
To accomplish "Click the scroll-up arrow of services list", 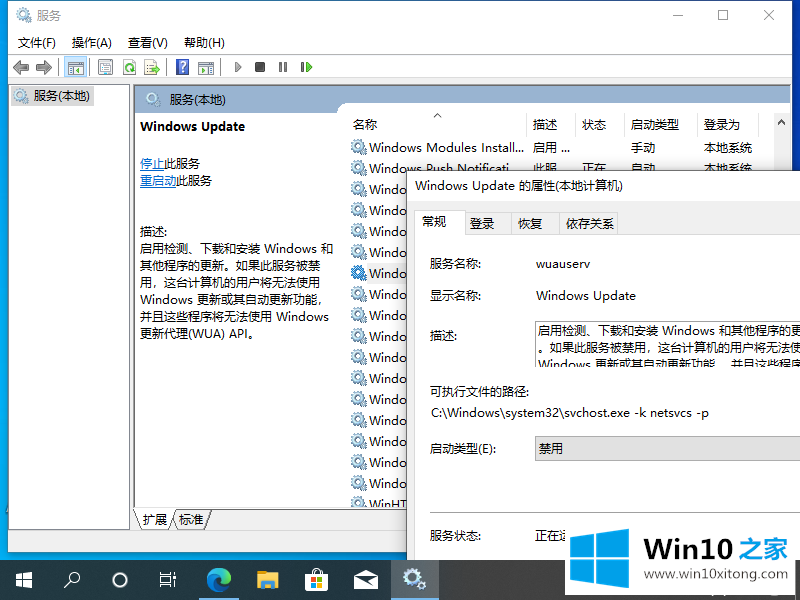I will [x=781, y=122].
